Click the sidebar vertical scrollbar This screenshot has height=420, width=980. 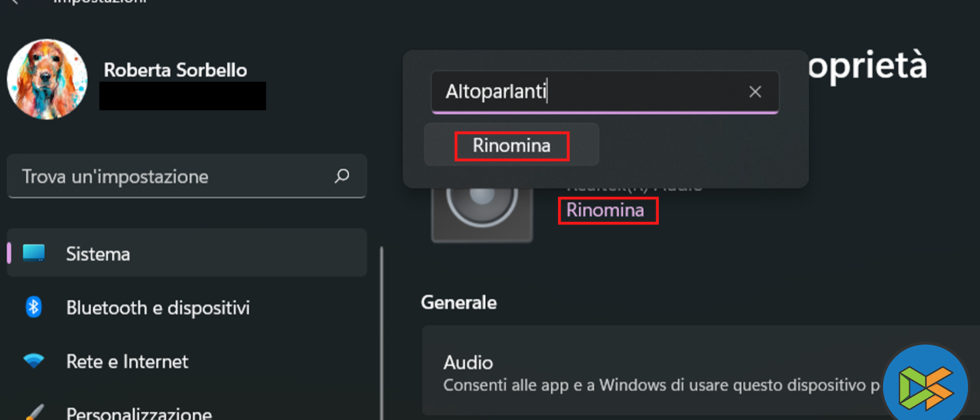click(381, 330)
